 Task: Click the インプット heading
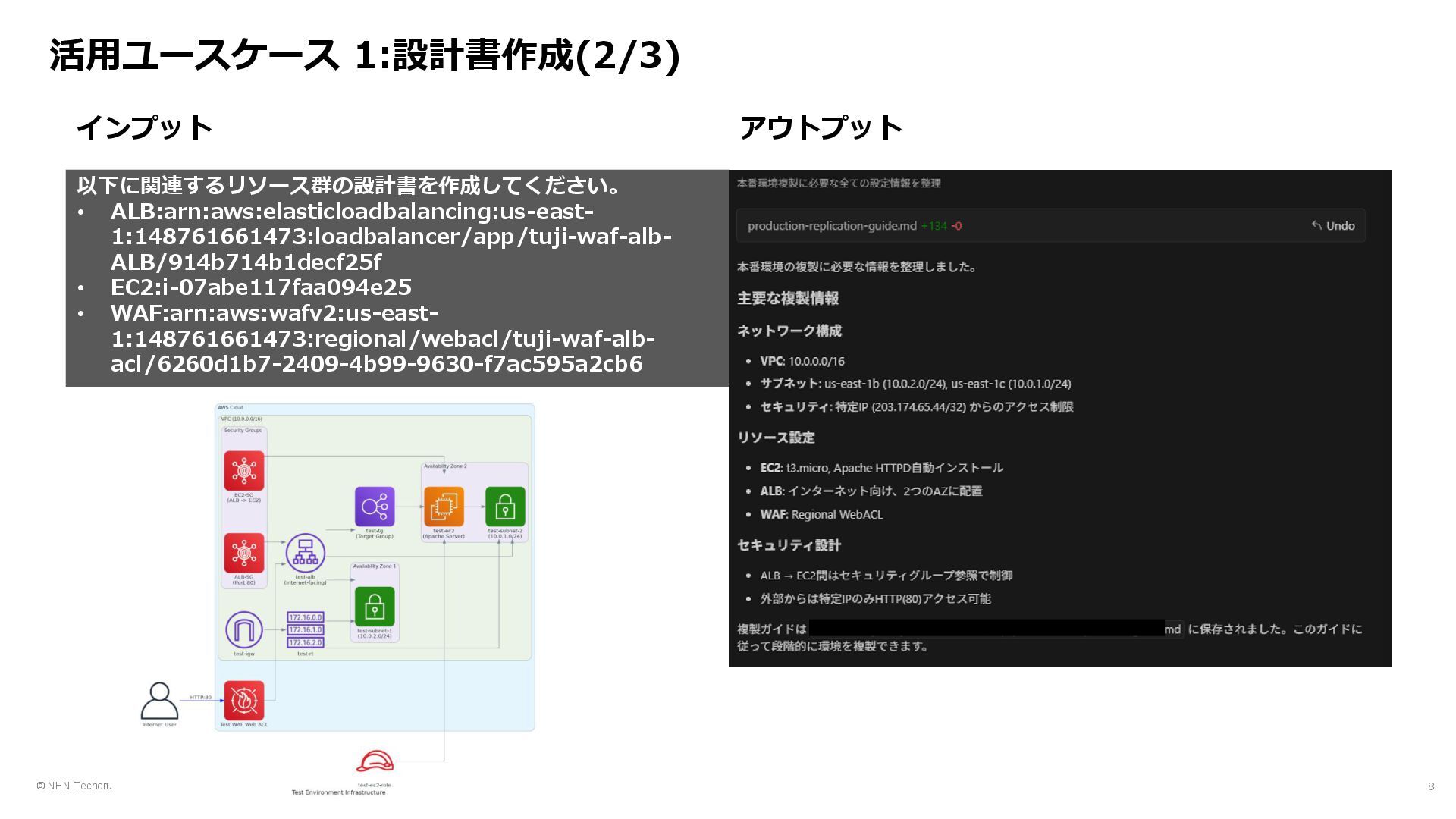click(x=144, y=127)
